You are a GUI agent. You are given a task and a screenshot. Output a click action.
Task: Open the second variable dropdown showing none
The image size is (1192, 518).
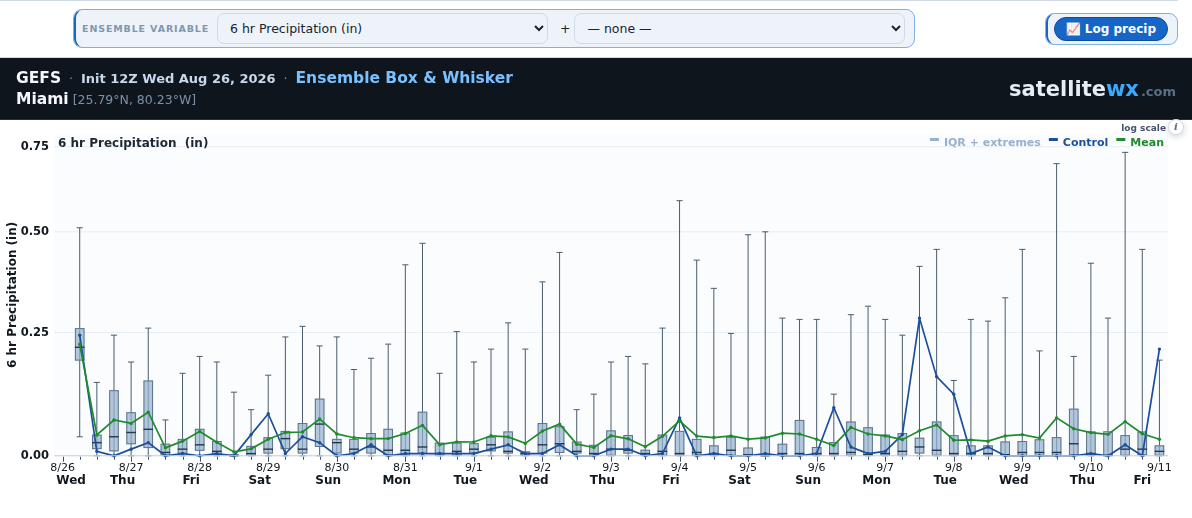pyautogui.click(x=739, y=29)
